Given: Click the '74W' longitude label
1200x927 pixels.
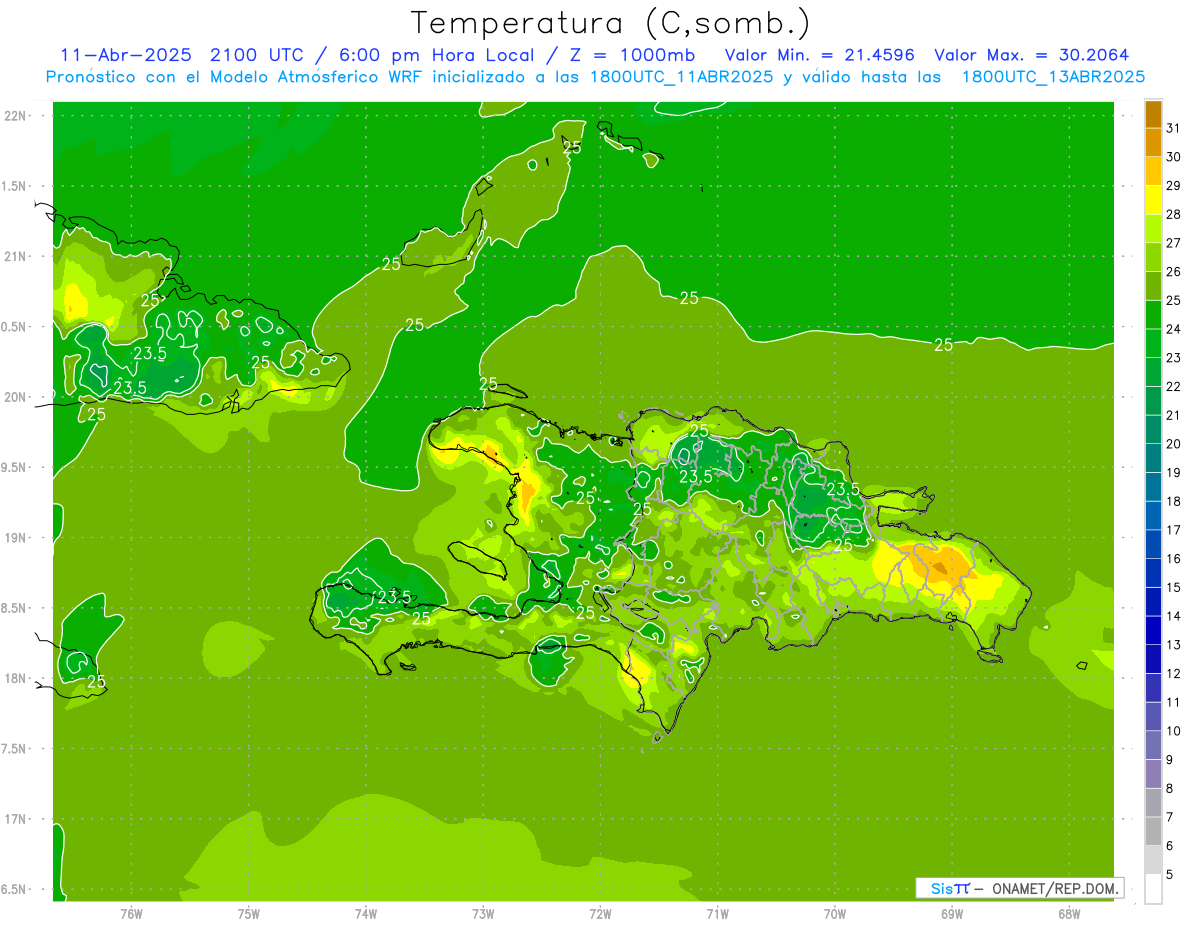Looking at the screenshot, I should click(366, 914).
